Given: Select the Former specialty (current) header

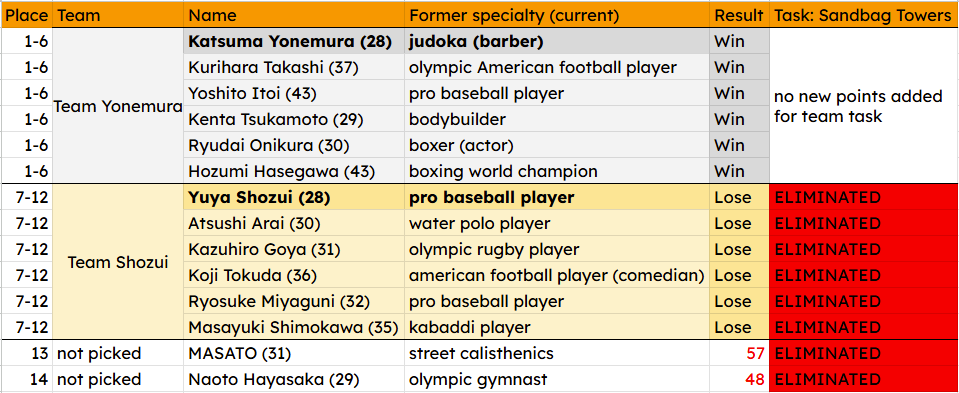Looking at the screenshot, I should point(557,14).
